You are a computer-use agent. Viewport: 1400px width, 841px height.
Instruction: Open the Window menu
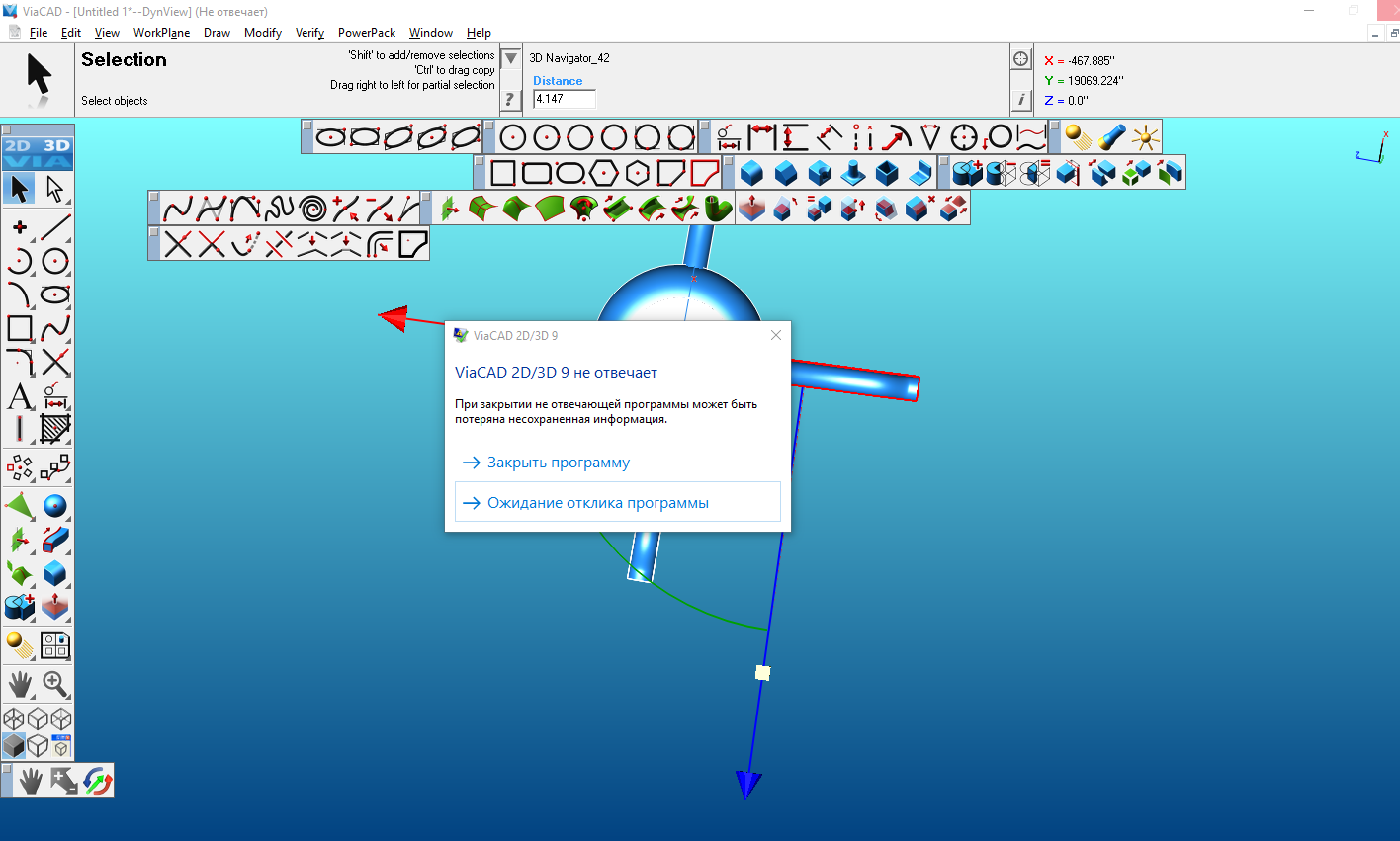pyautogui.click(x=431, y=33)
